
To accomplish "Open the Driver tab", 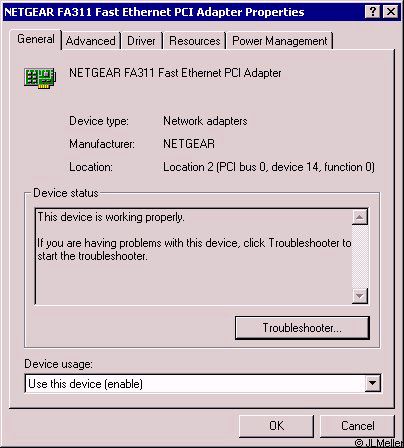I will click(141, 41).
